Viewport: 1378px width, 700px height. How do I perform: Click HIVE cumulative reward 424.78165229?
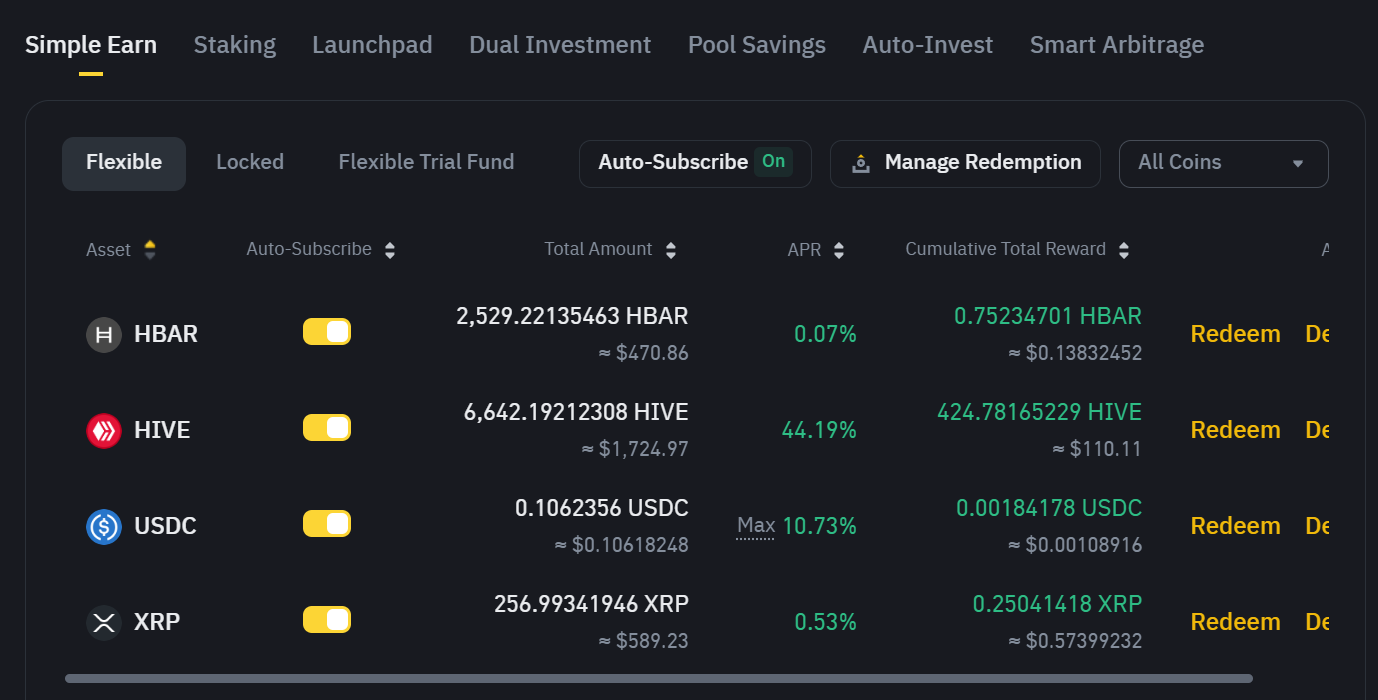point(1039,412)
